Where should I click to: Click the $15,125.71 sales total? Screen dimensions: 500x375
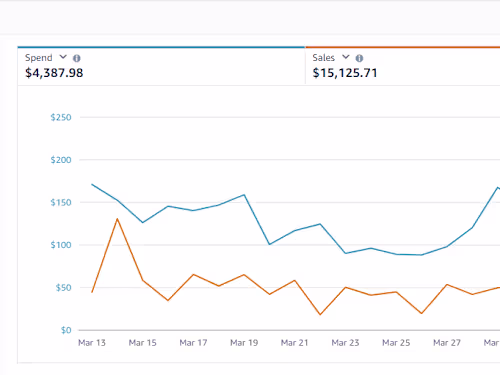pyautogui.click(x=345, y=73)
